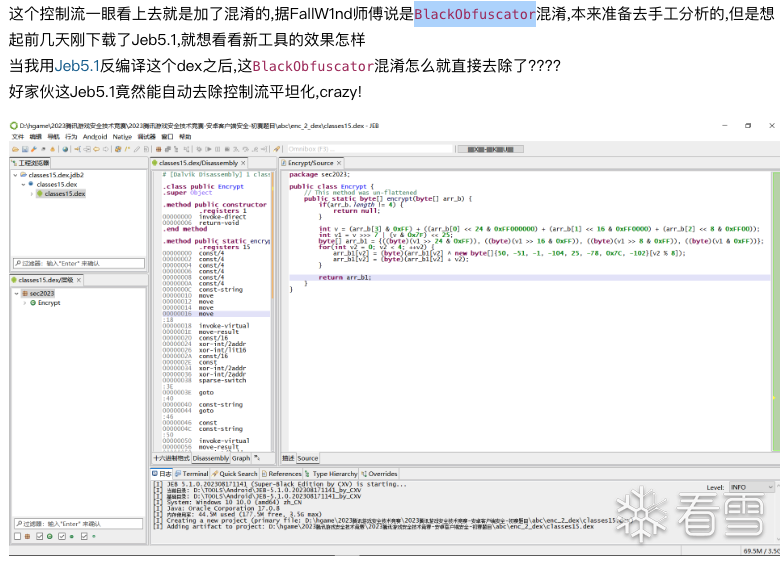Switch to the 描述 tab
Screen dimensions: 780x561
point(288,458)
